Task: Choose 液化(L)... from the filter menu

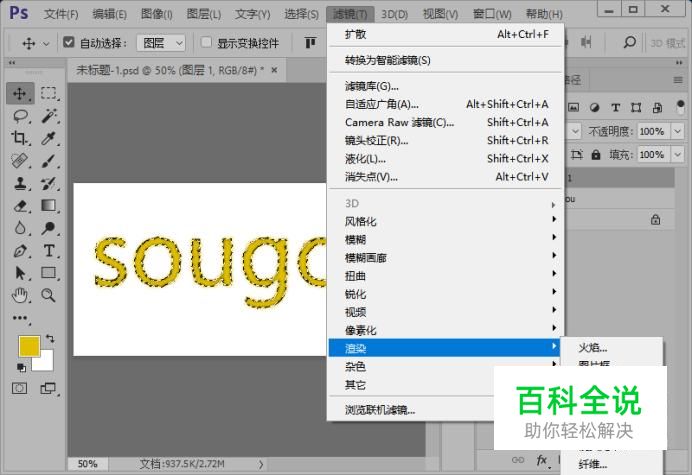Action: coord(446,158)
